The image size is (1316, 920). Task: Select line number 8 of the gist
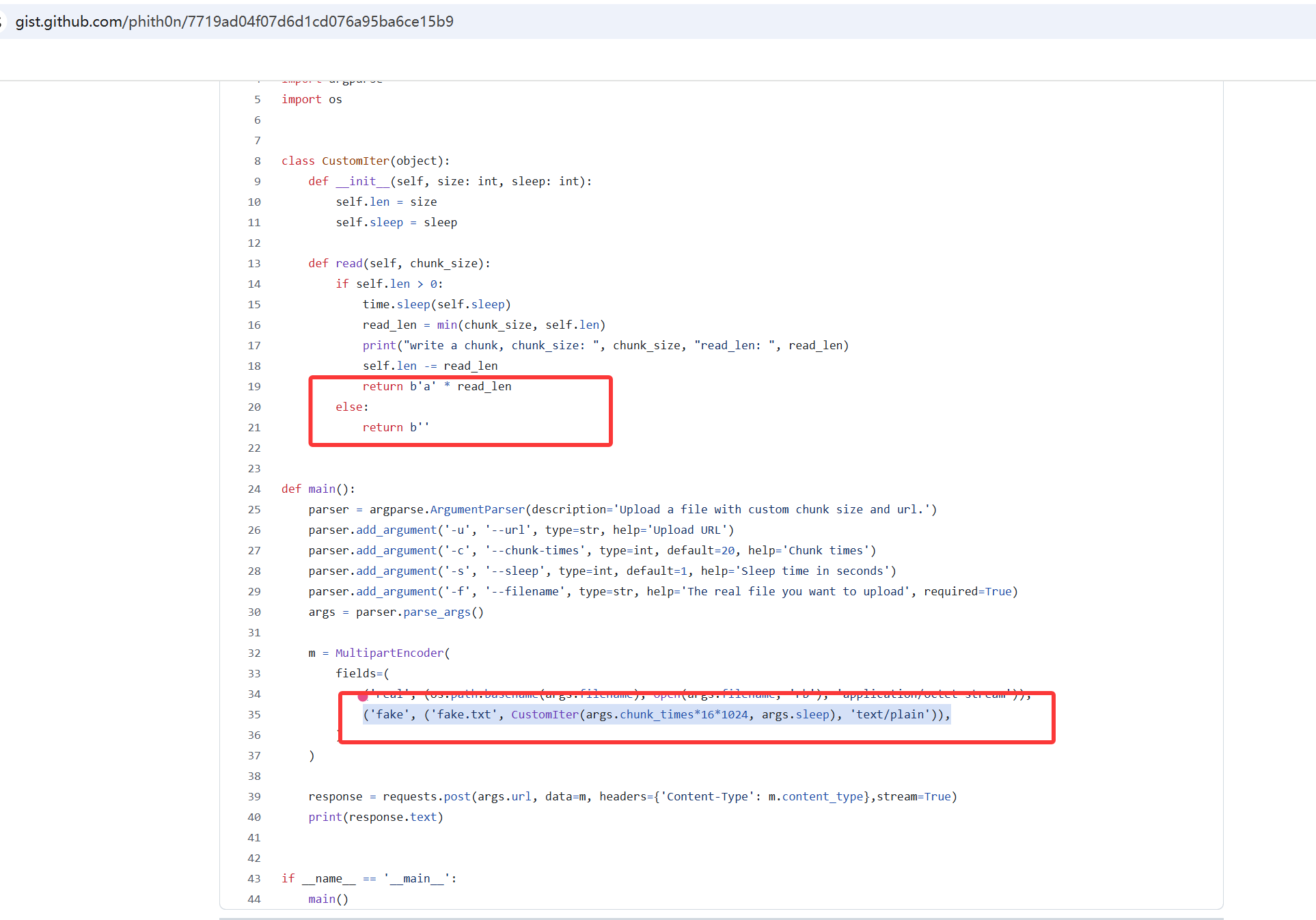258,161
